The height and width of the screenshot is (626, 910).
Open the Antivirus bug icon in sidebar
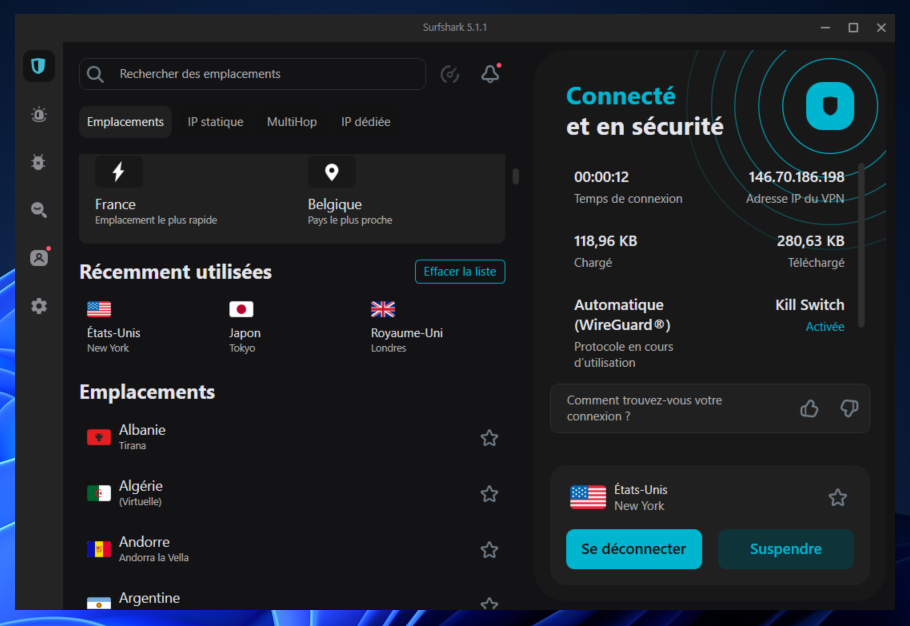point(39,162)
